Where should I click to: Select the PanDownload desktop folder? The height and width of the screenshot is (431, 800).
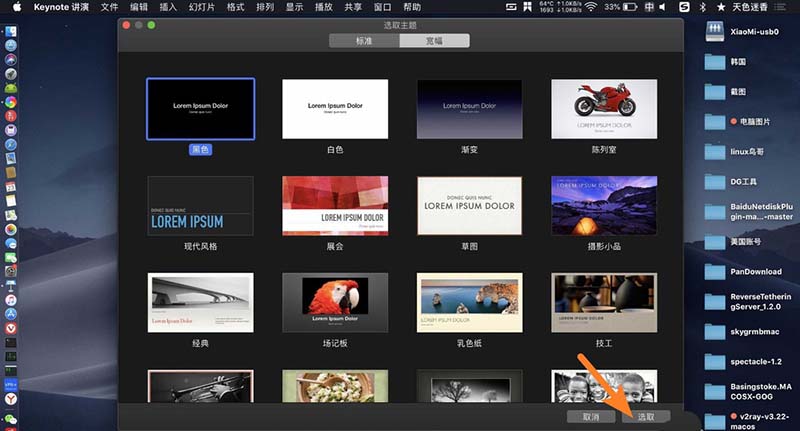(715, 272)
